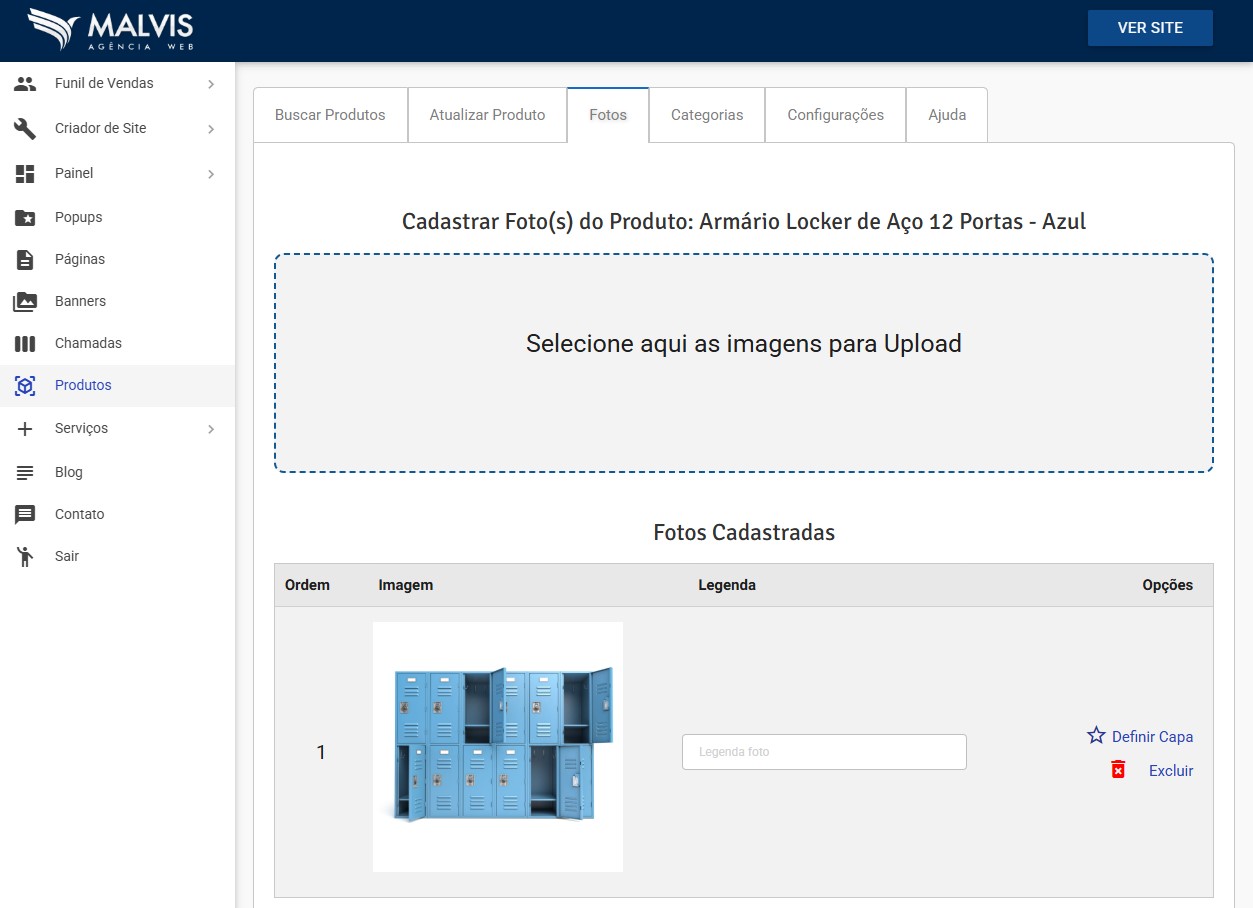Click the Produtos box icon
Image resolution: width=1253 pixels, height=908 pixels.
[25, 385]
